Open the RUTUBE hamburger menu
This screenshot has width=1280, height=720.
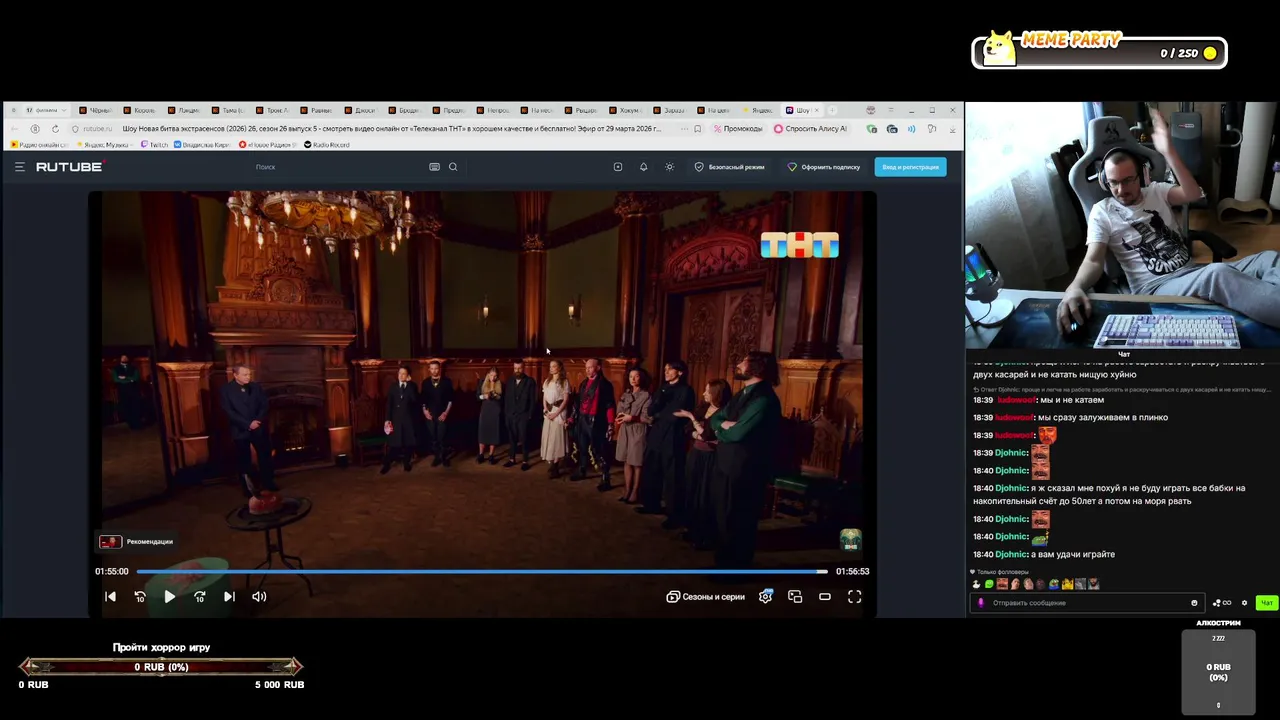(x=19, y=167)
